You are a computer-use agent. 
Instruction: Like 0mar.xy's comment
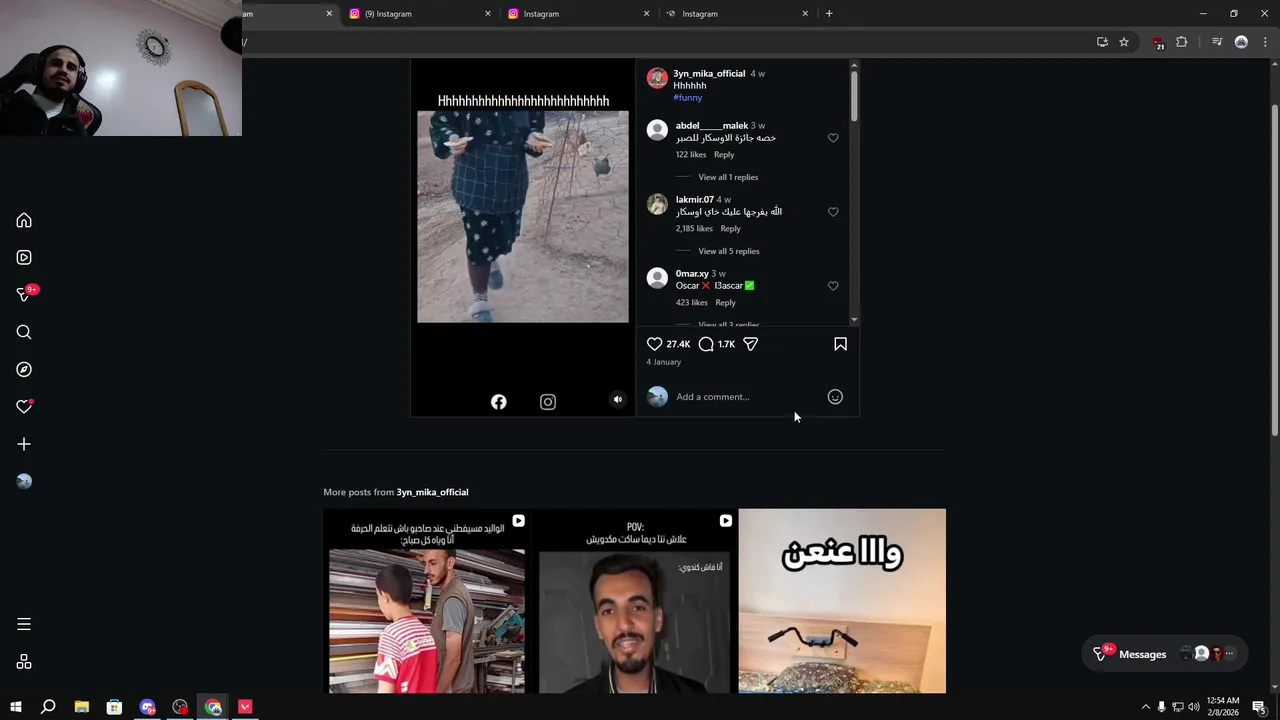(833, 286)
